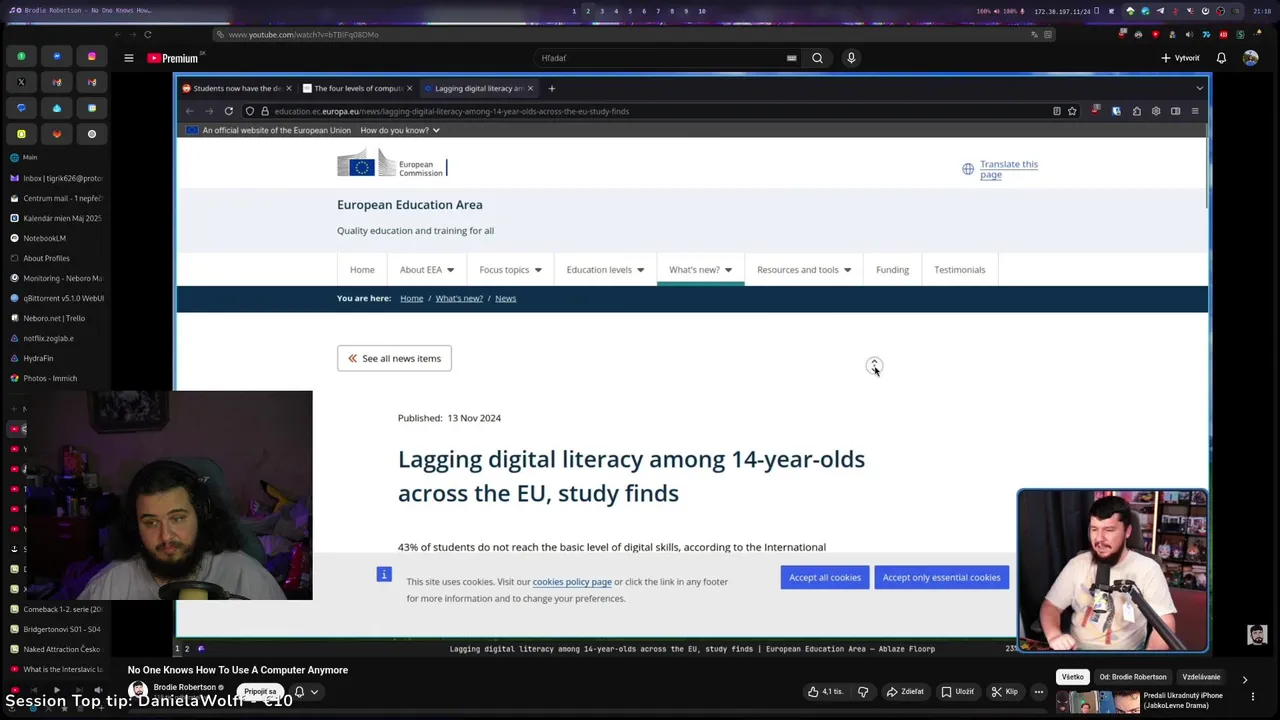Click the YouTube search magnifier button
The height and width of the screenshot is (720, 1280).
(817, 58)
